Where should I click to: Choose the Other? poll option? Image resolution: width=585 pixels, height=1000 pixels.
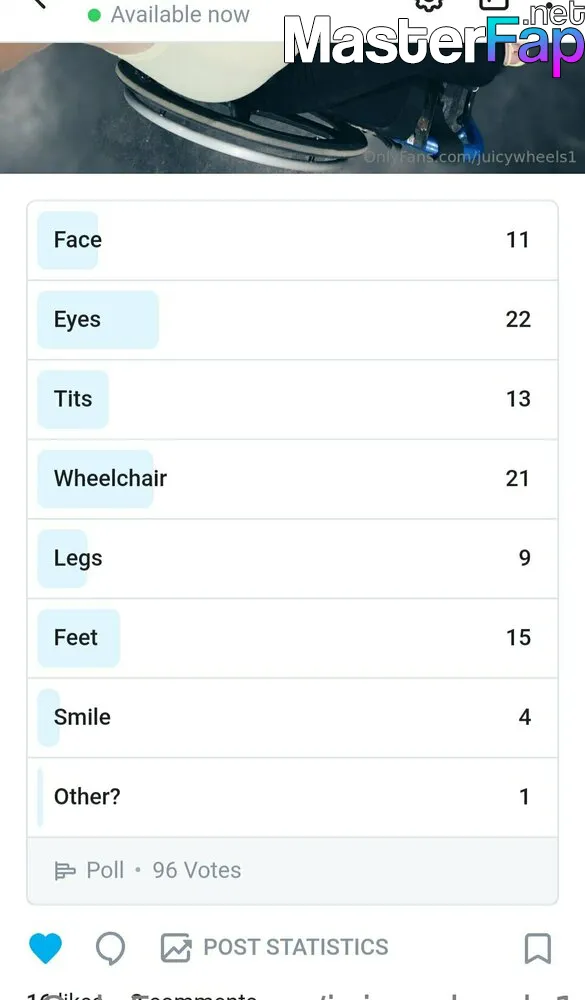pos(292,798)
